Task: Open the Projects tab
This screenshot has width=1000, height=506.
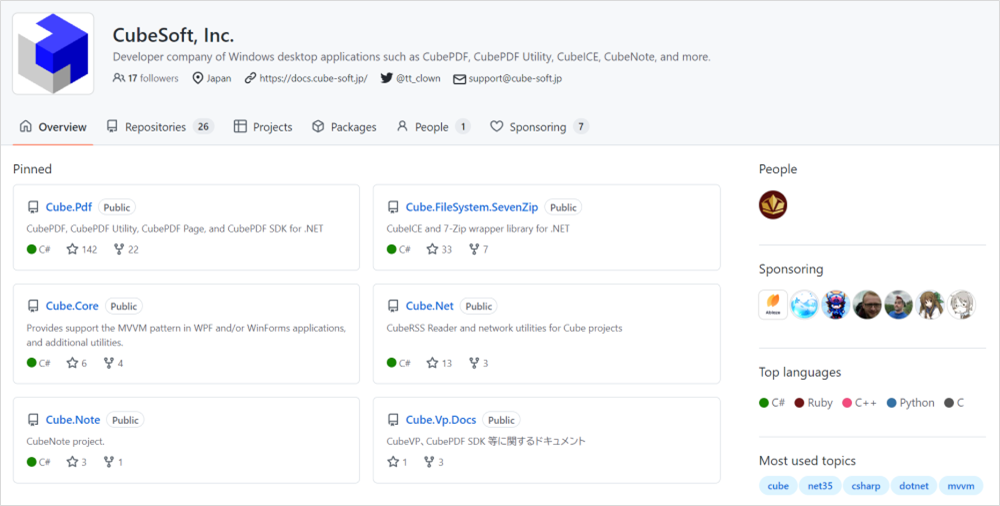Action: [x=263, y=127]
